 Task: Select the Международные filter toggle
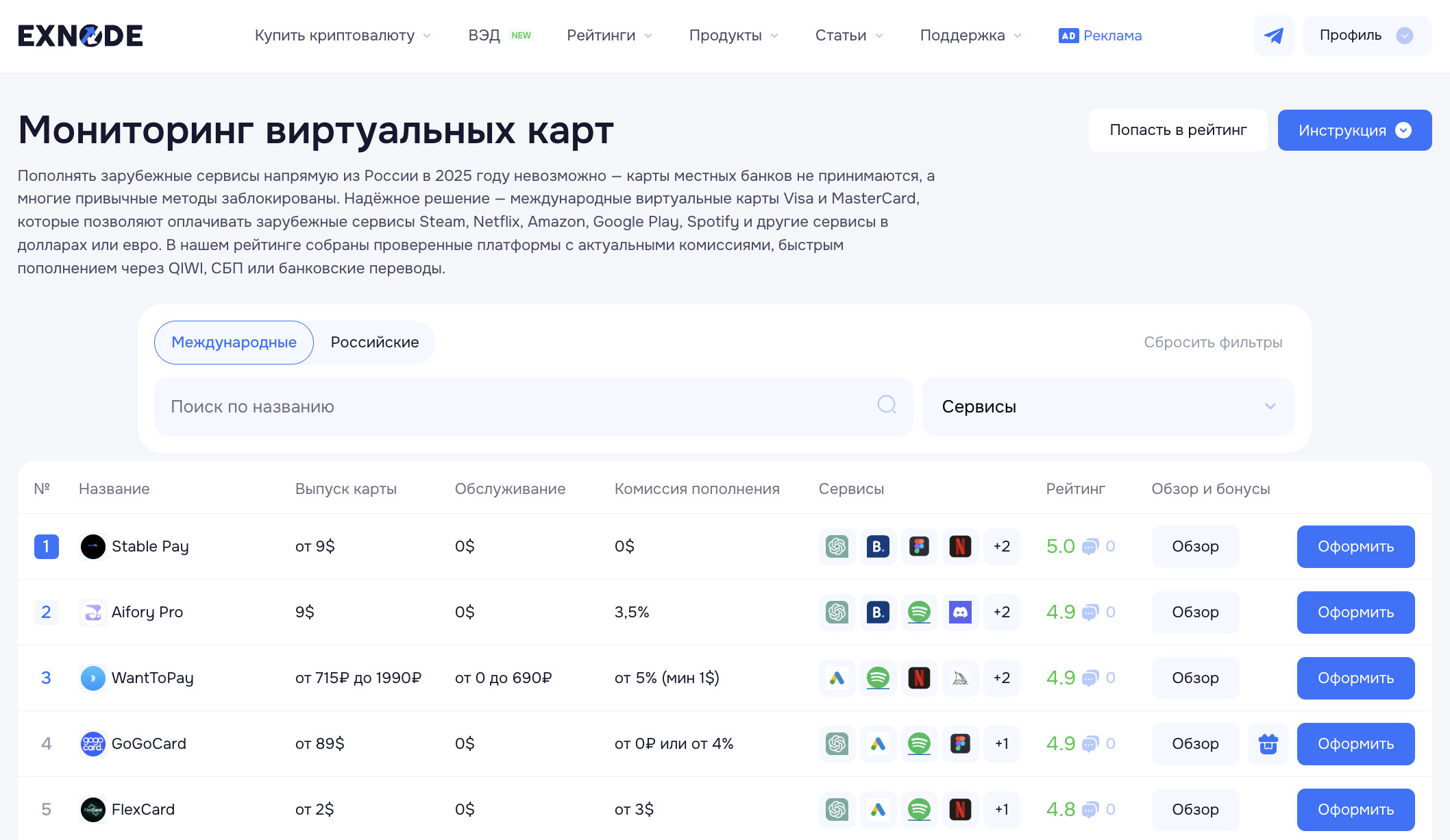click(234, 342)
